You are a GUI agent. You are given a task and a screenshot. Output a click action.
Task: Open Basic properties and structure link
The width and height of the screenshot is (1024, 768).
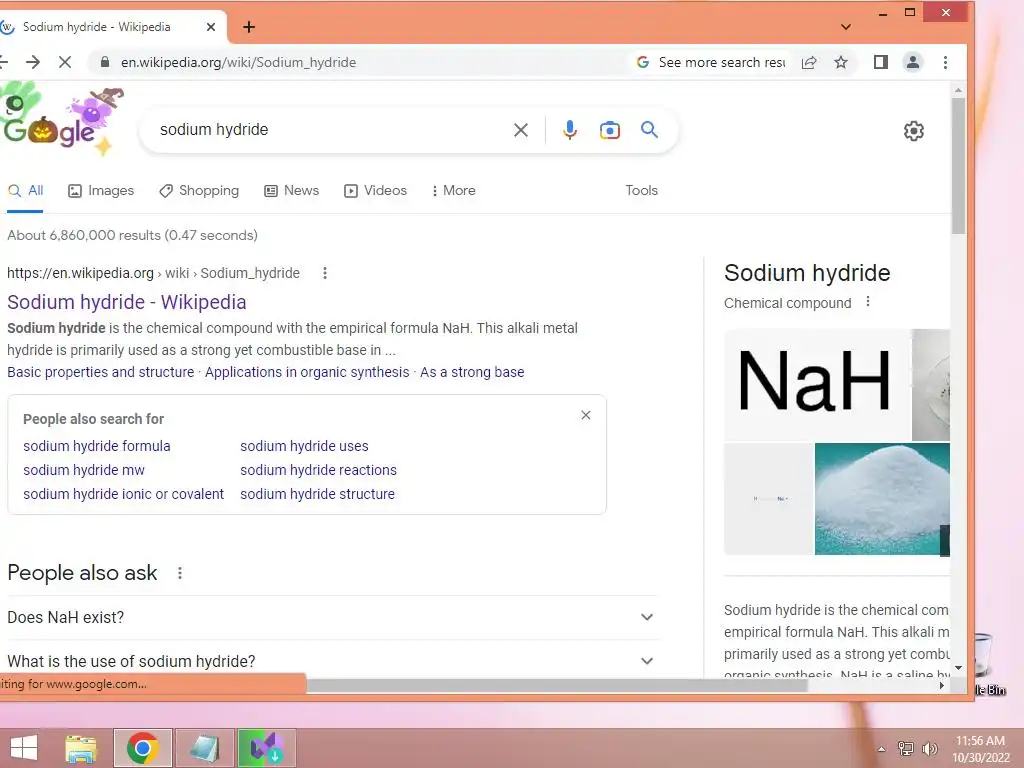(x=101, y=372)
